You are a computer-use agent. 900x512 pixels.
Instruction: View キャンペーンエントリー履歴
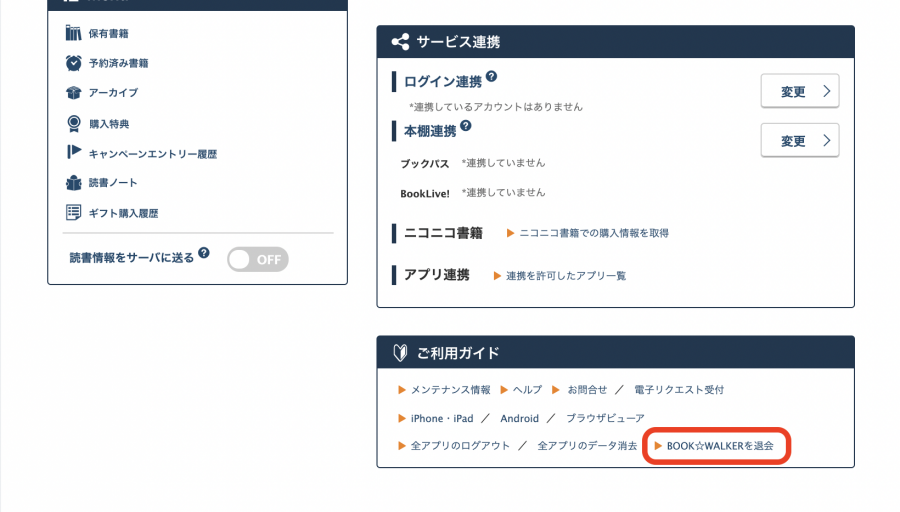tap(153, 154)
